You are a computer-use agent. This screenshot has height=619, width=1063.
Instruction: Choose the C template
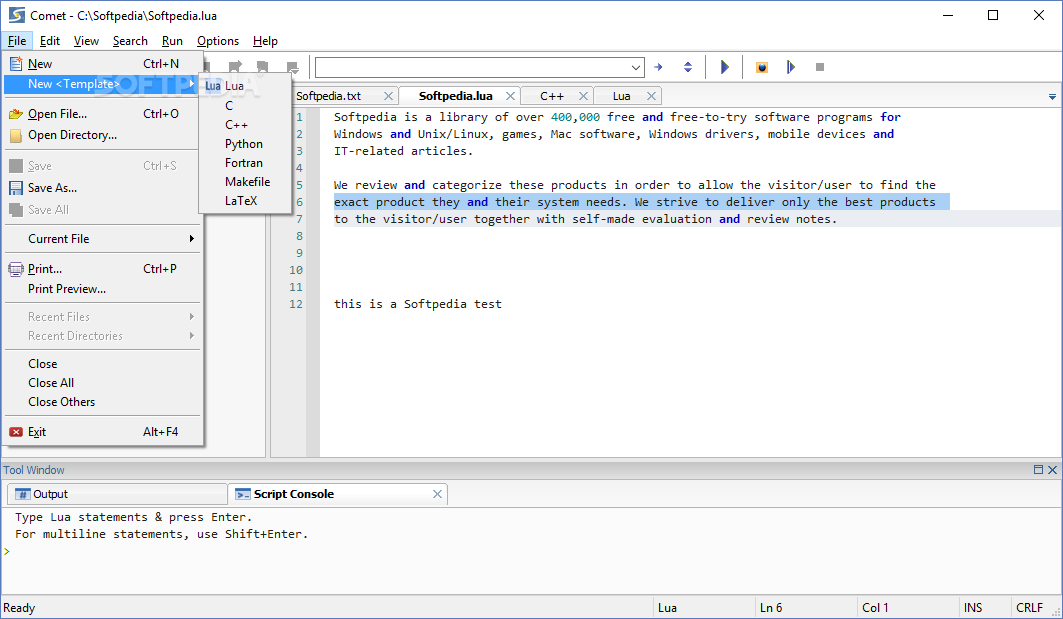pos(245,106)
